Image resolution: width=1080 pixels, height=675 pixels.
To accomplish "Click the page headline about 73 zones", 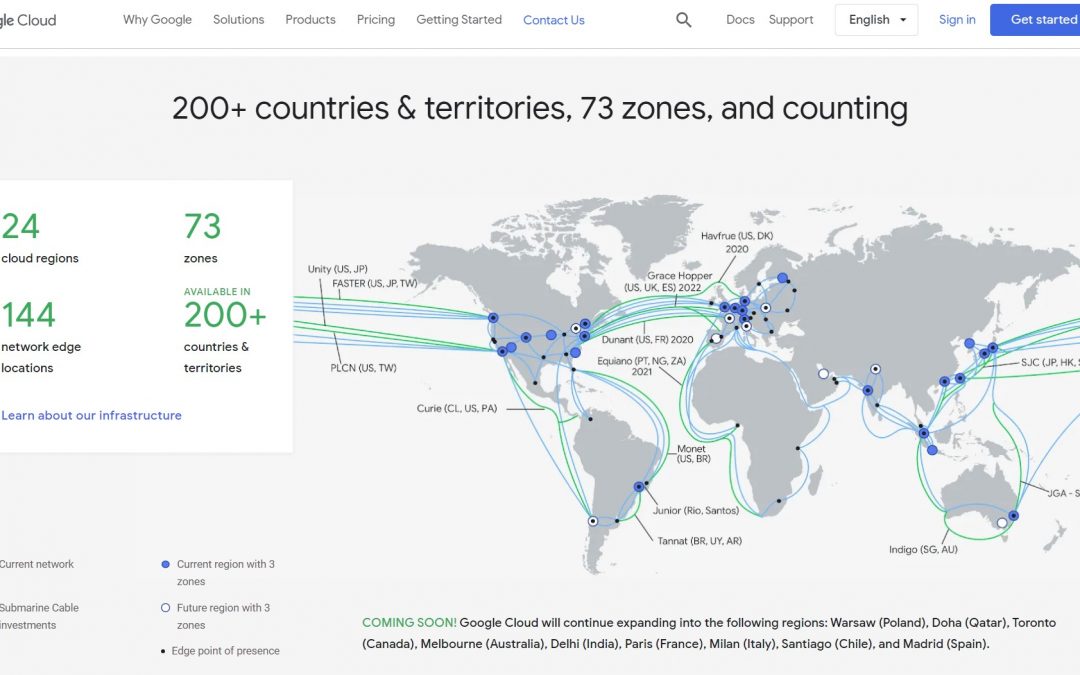I will click(x=540, y=108).
